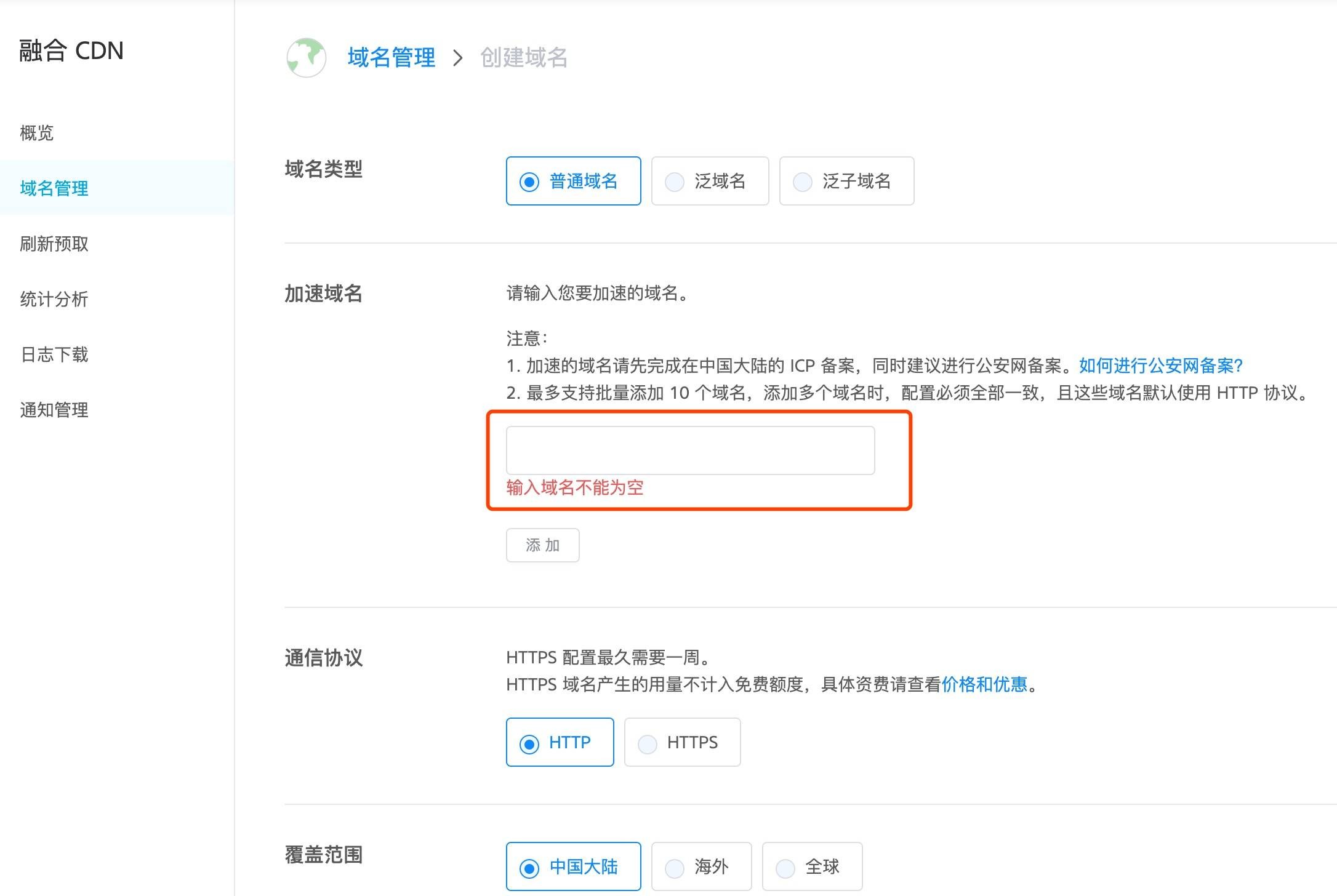1337x896 pixels.
Task: Click the 域名管理 breadcrumb link
Action: tap(391, 58)
